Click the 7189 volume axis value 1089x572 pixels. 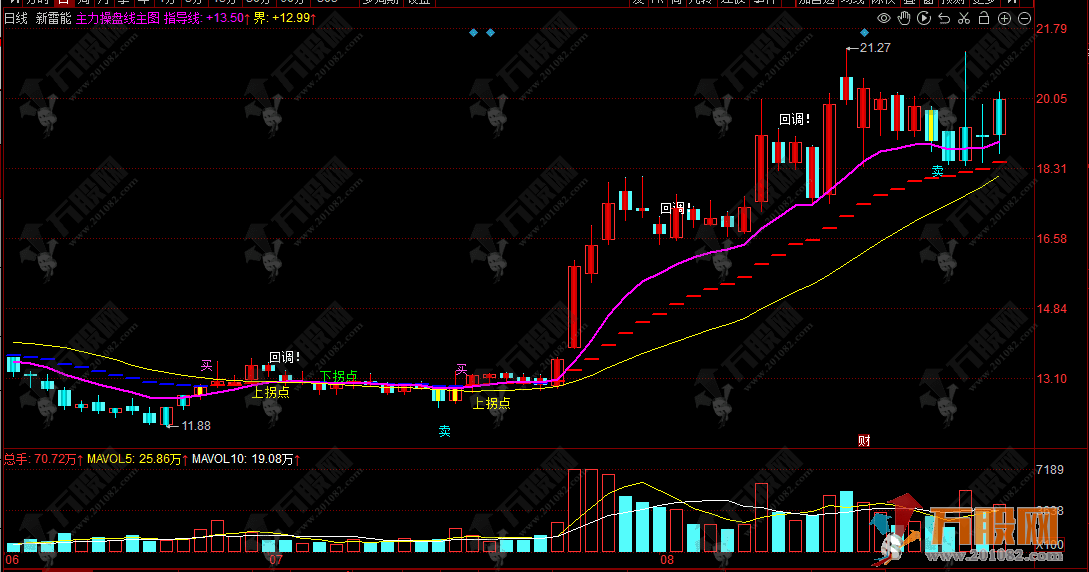point(1049,470)
